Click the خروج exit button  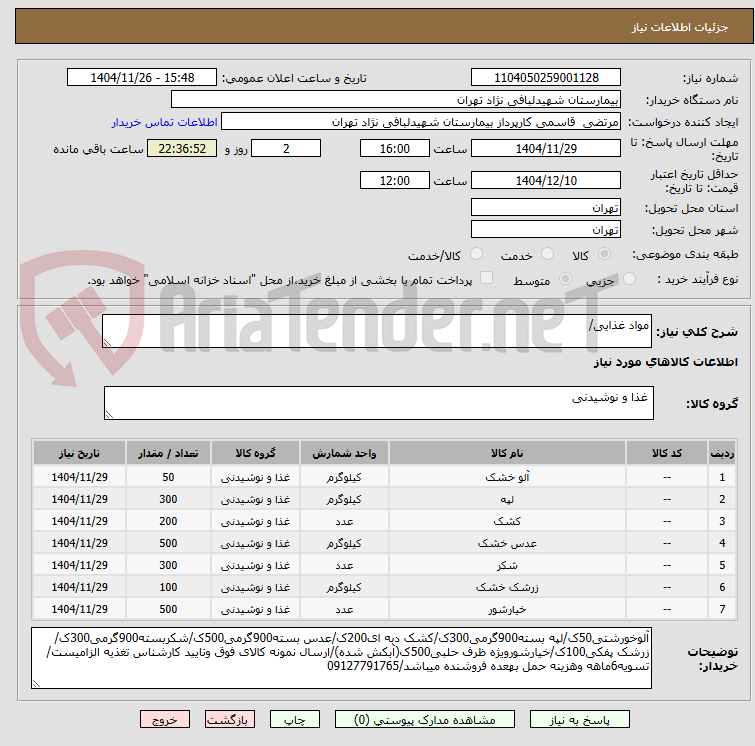click(x=165, y=720)
